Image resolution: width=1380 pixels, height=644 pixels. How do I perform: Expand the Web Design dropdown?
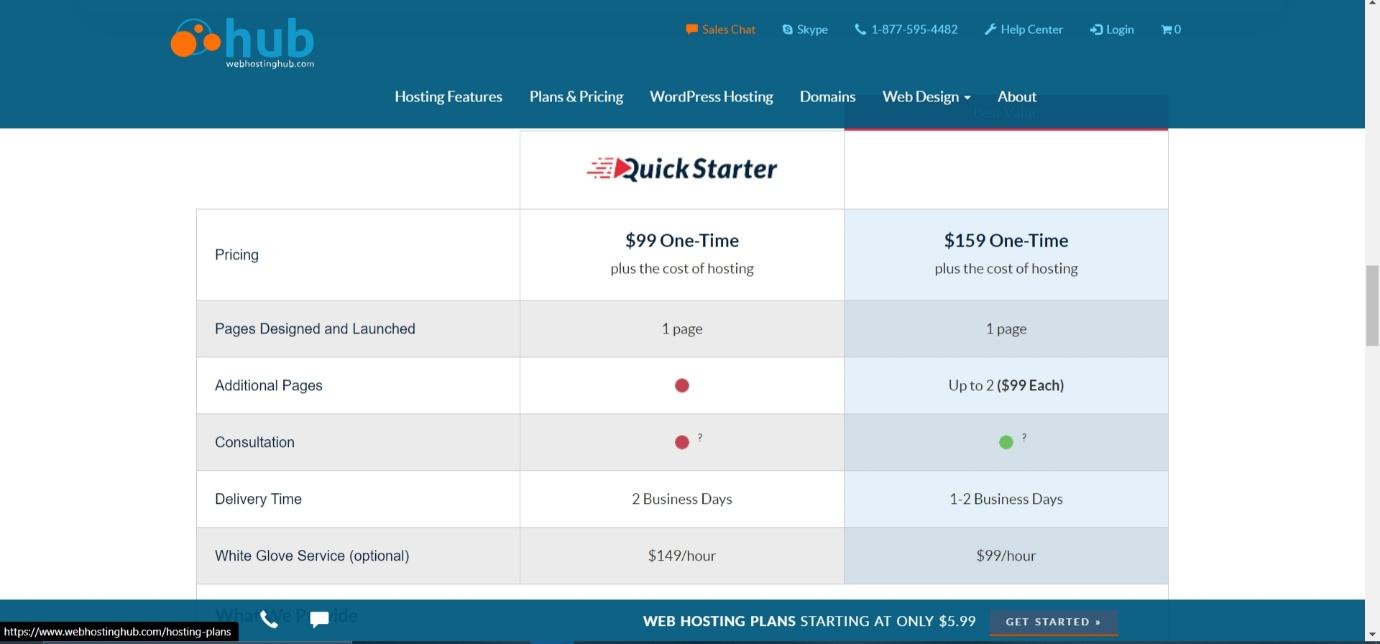[x=926, y=97]
